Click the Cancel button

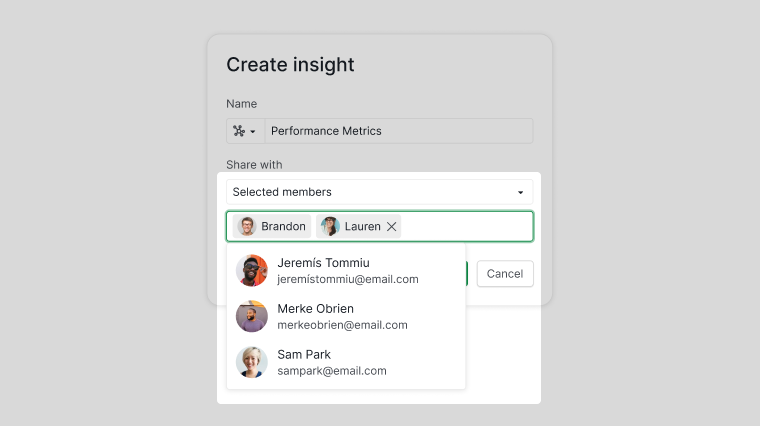505,274
